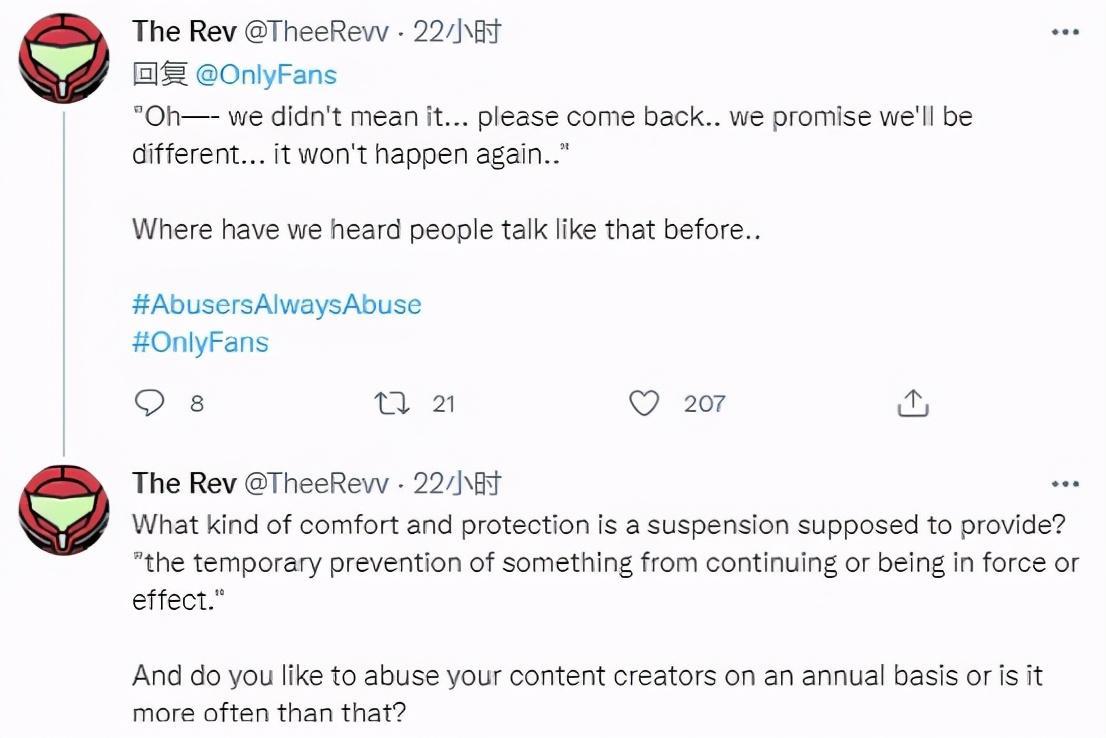Screen dimensions: 1106x738
Task: Click the 21 retweets count
Action: click(443, 404)
